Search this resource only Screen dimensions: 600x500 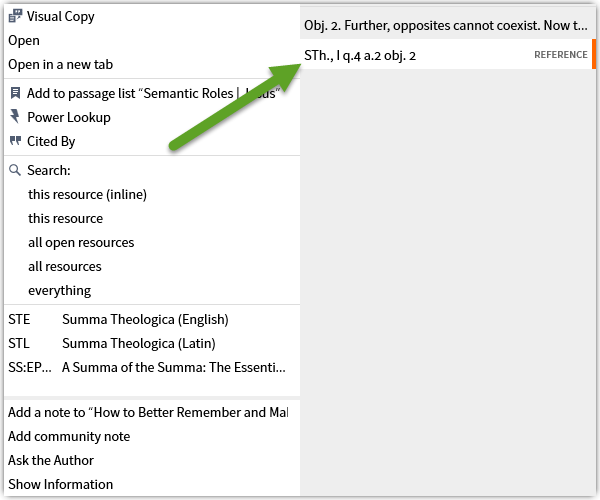click(65, 219)
